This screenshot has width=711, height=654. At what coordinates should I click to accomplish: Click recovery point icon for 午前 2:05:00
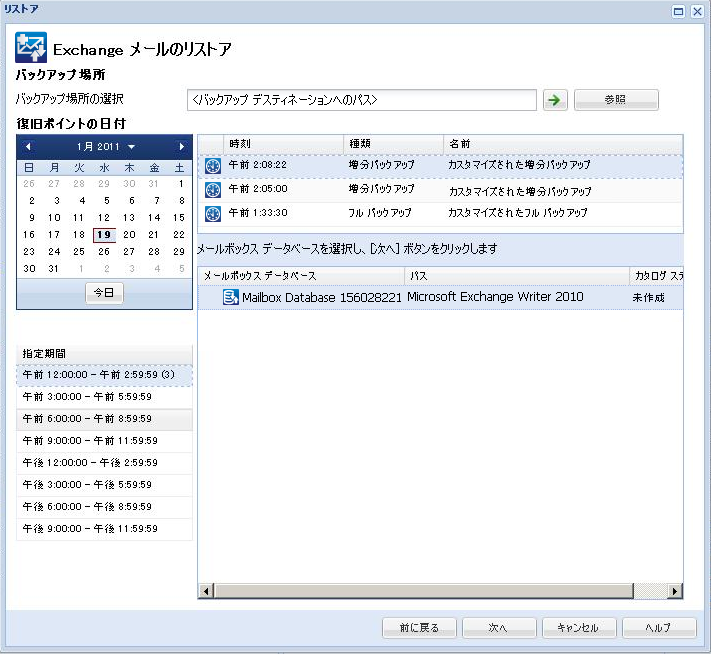coord(212,190)
